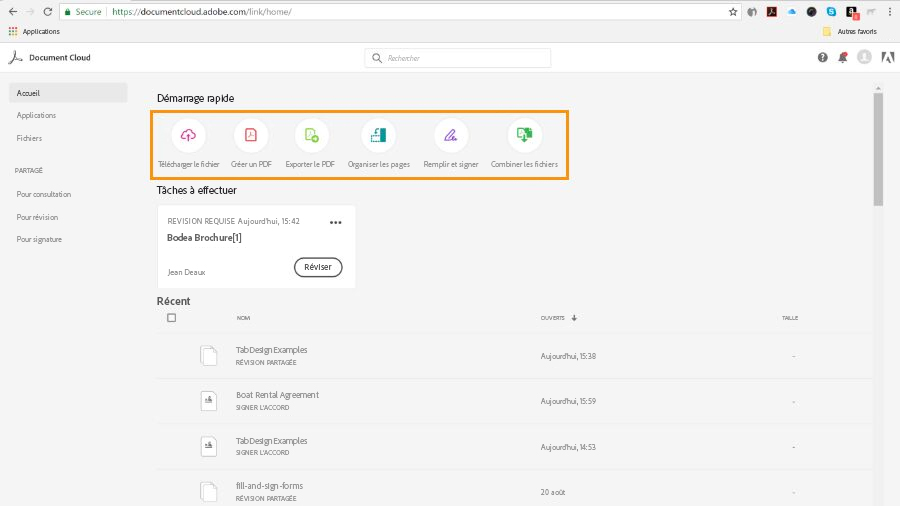
Task: Open the Créer un PDF tool
Action: pos(251,135)
